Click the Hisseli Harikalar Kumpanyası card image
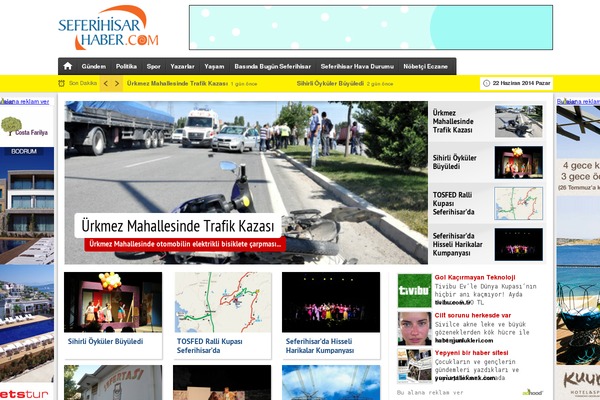Viewport: 600px width, 400px height. click(331, 302)
